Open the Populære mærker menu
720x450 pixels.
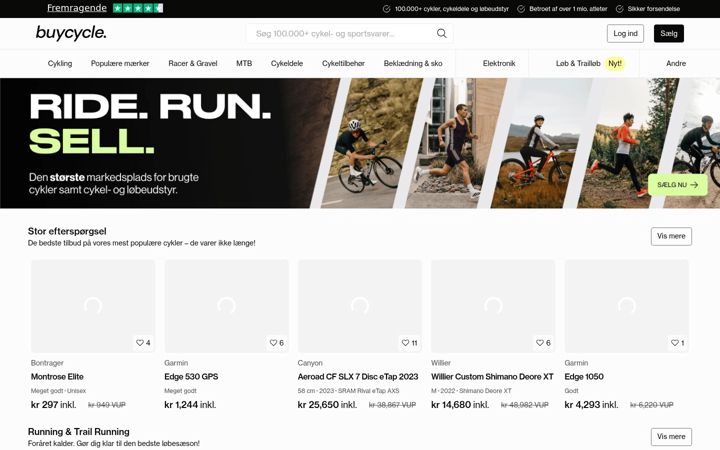(120, 63)
